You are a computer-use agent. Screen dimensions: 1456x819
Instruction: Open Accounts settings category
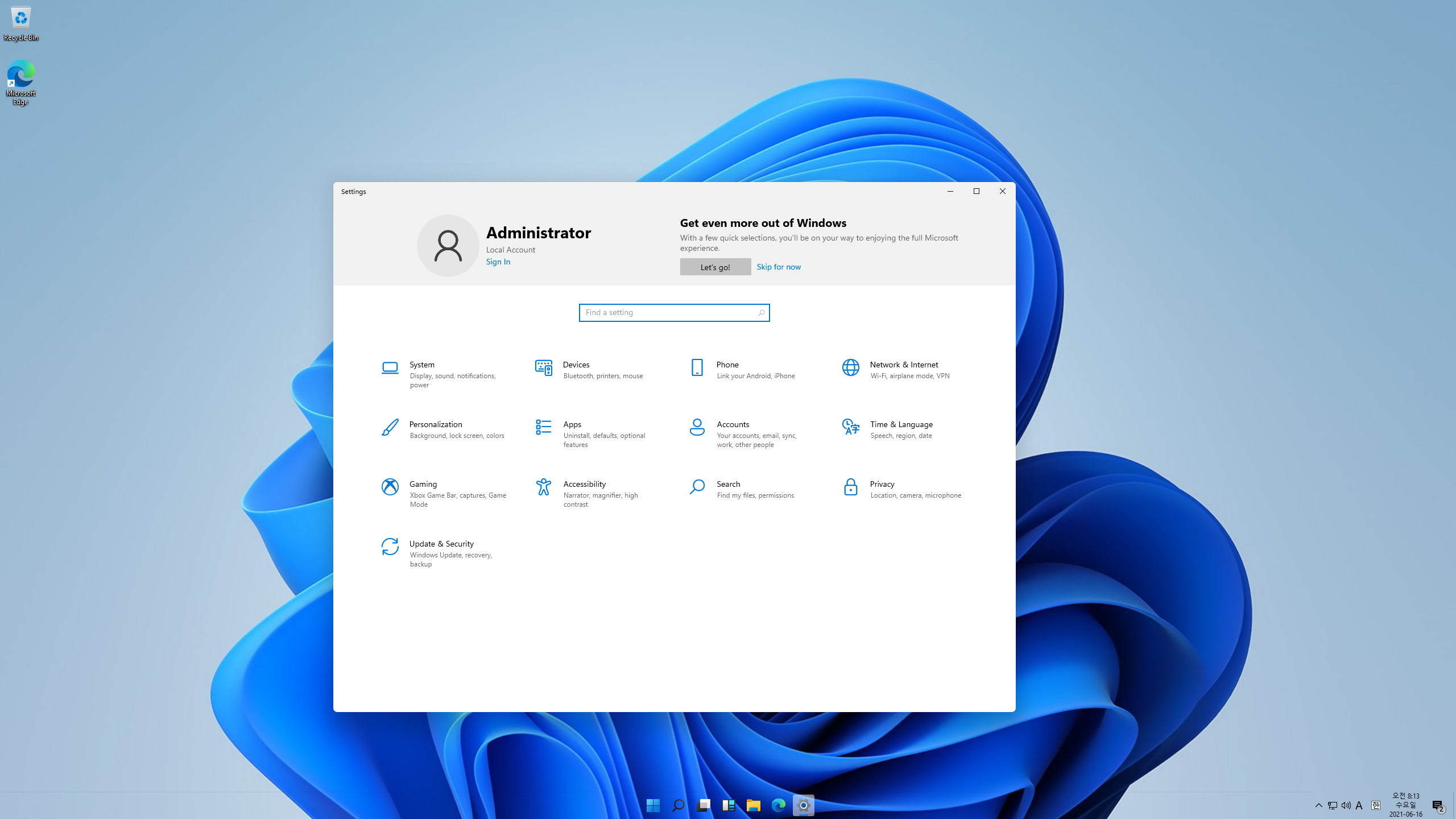(733, 424)
